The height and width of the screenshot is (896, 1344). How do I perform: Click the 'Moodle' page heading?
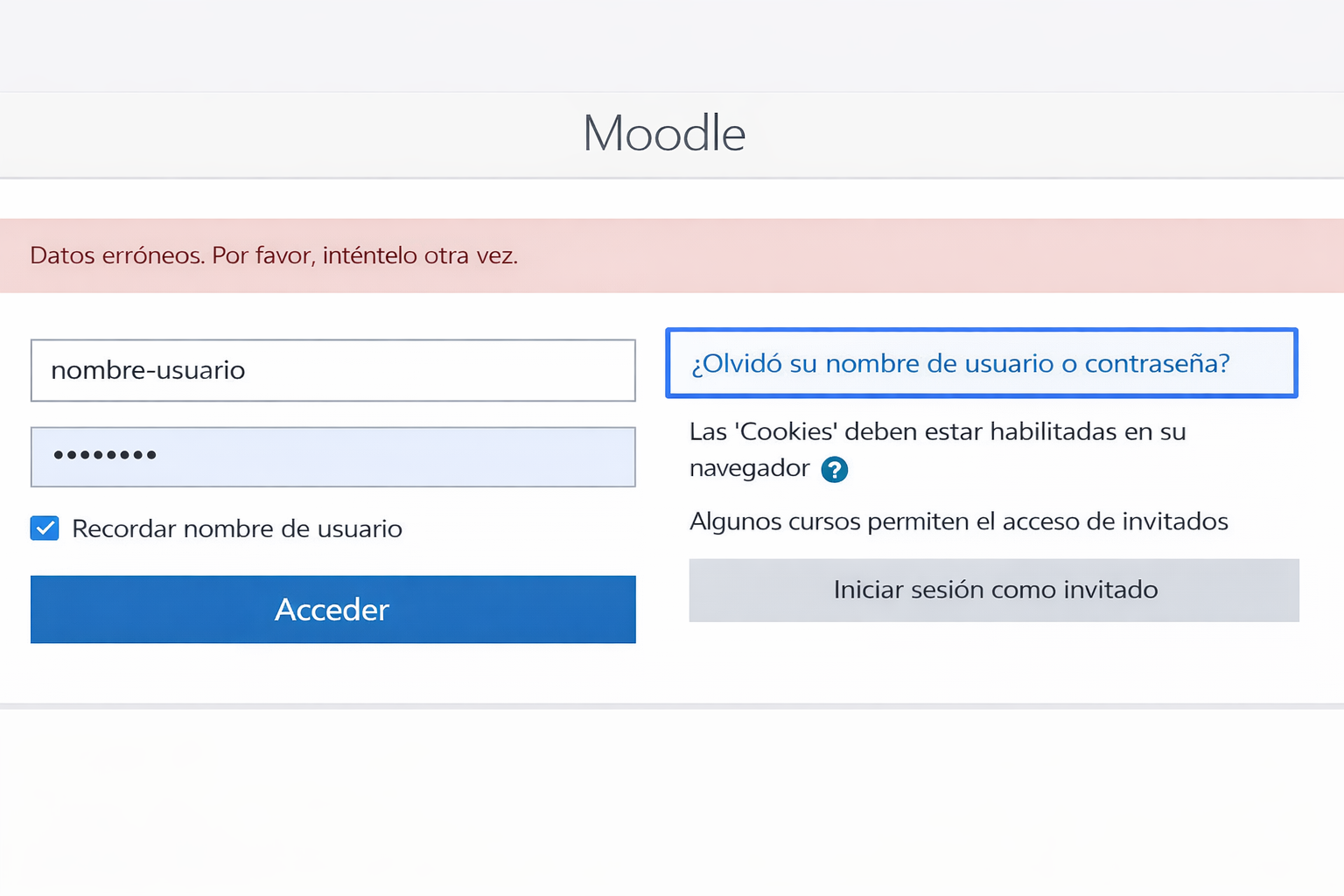coord(664,132)
